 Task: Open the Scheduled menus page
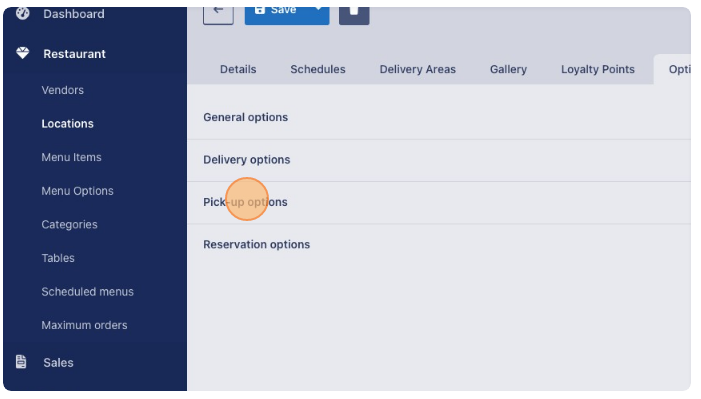coord(88,292)
